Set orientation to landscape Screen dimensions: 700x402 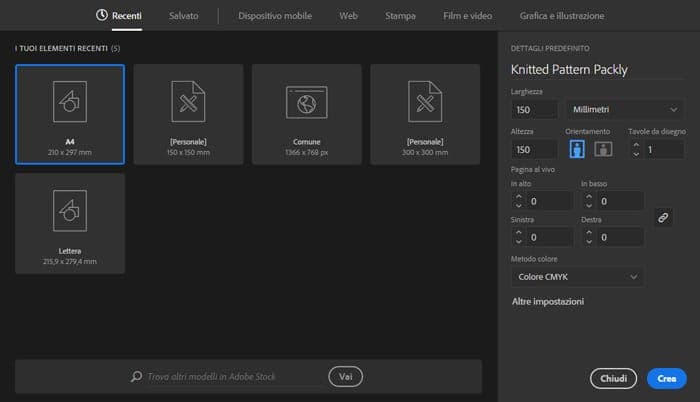click(603, 149)
